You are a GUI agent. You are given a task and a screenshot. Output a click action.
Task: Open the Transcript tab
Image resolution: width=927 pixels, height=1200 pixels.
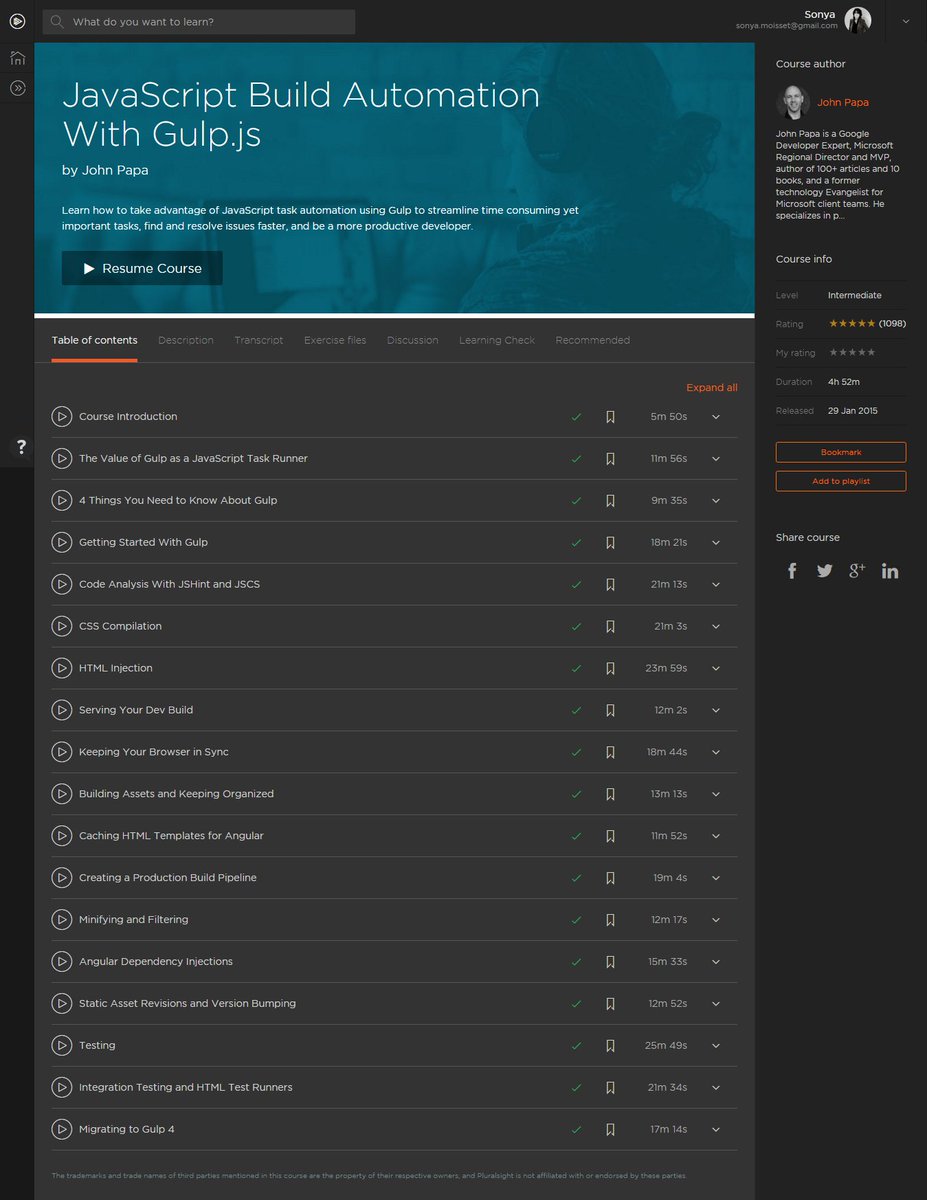coord(259,340)
